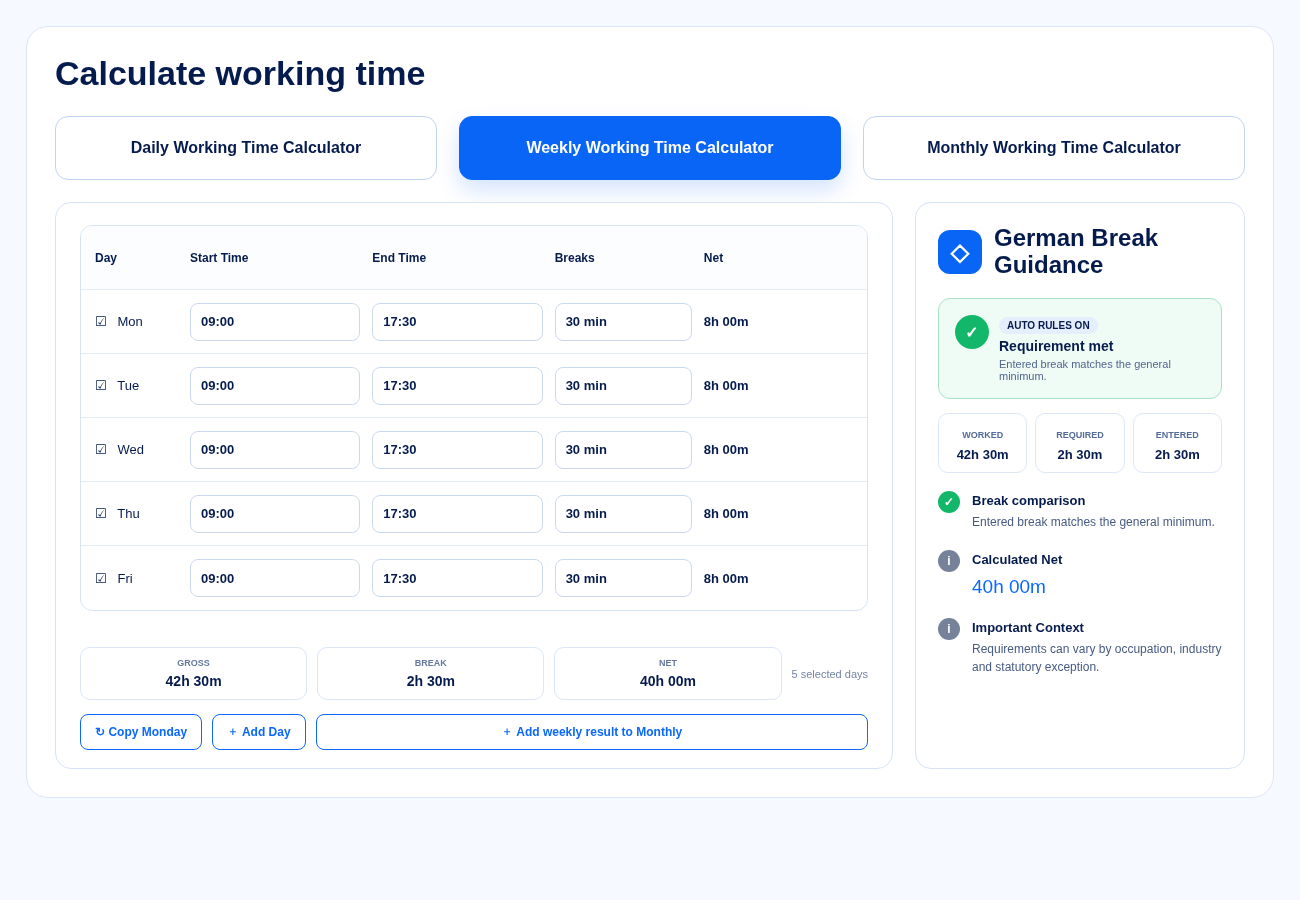This screenshot has width=1300, height=900.
Task: Click the Wed end time field
Action: click(x=457, y=450)
